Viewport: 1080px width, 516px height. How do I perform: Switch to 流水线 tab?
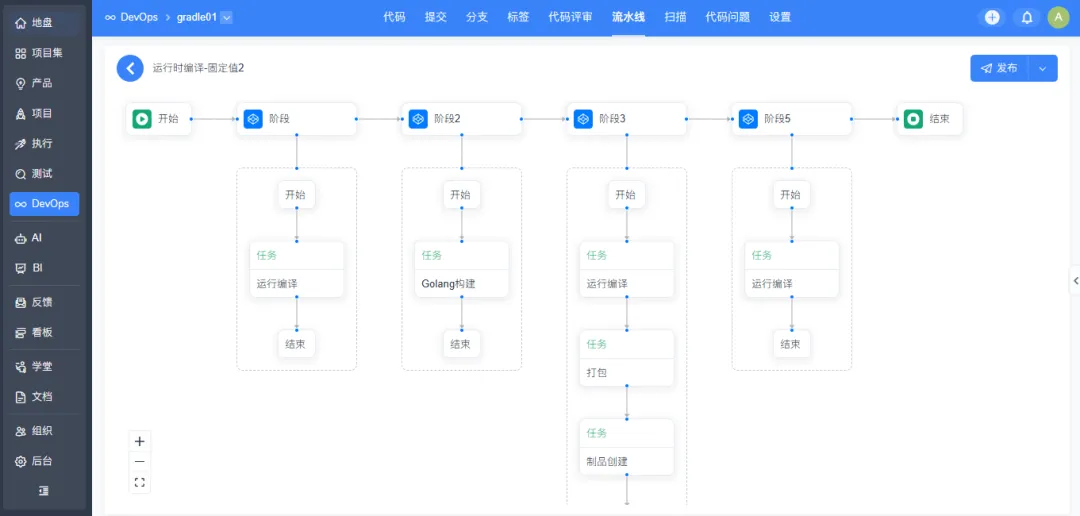pos(628,18)
